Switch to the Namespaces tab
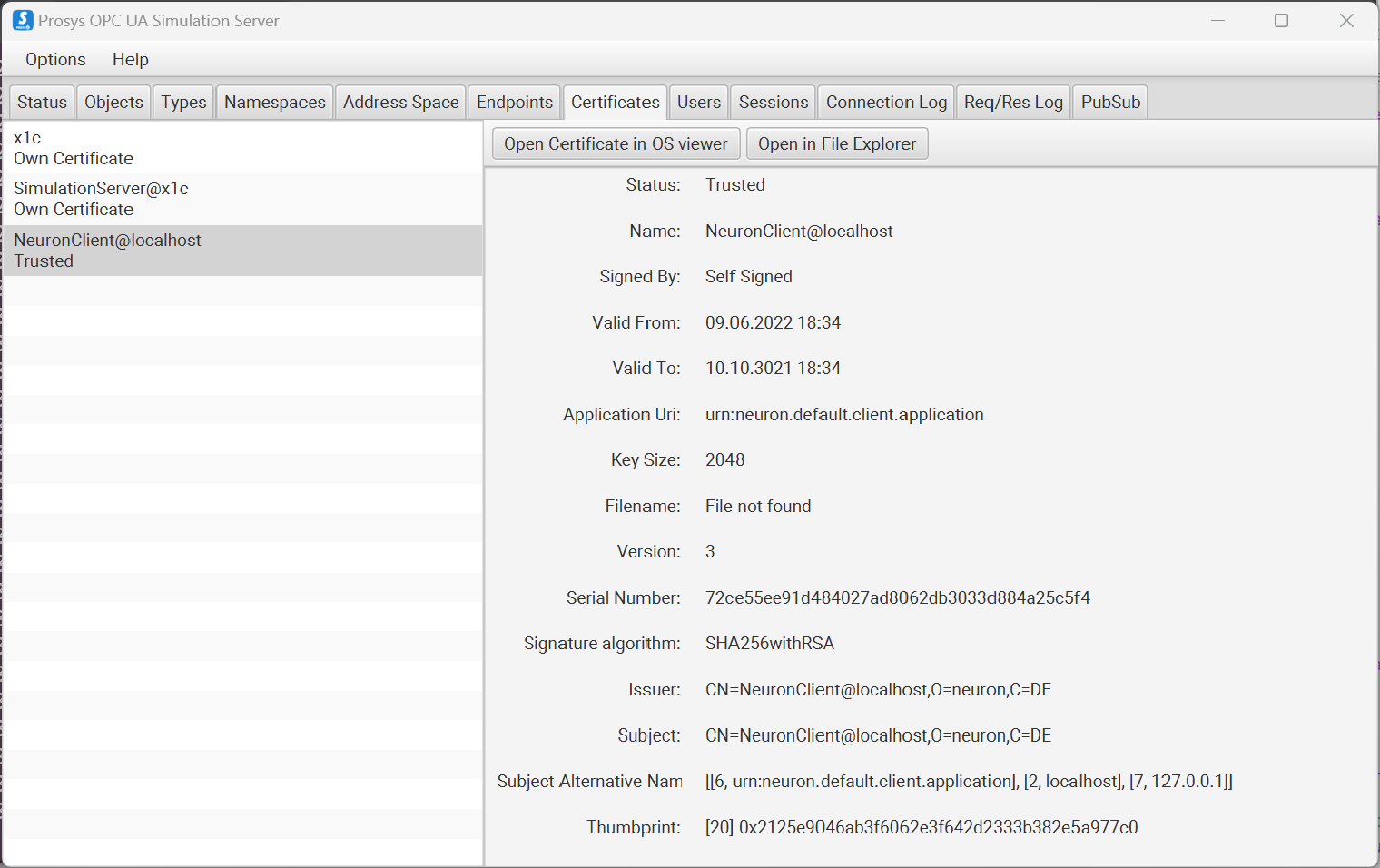 click(274, 102)
